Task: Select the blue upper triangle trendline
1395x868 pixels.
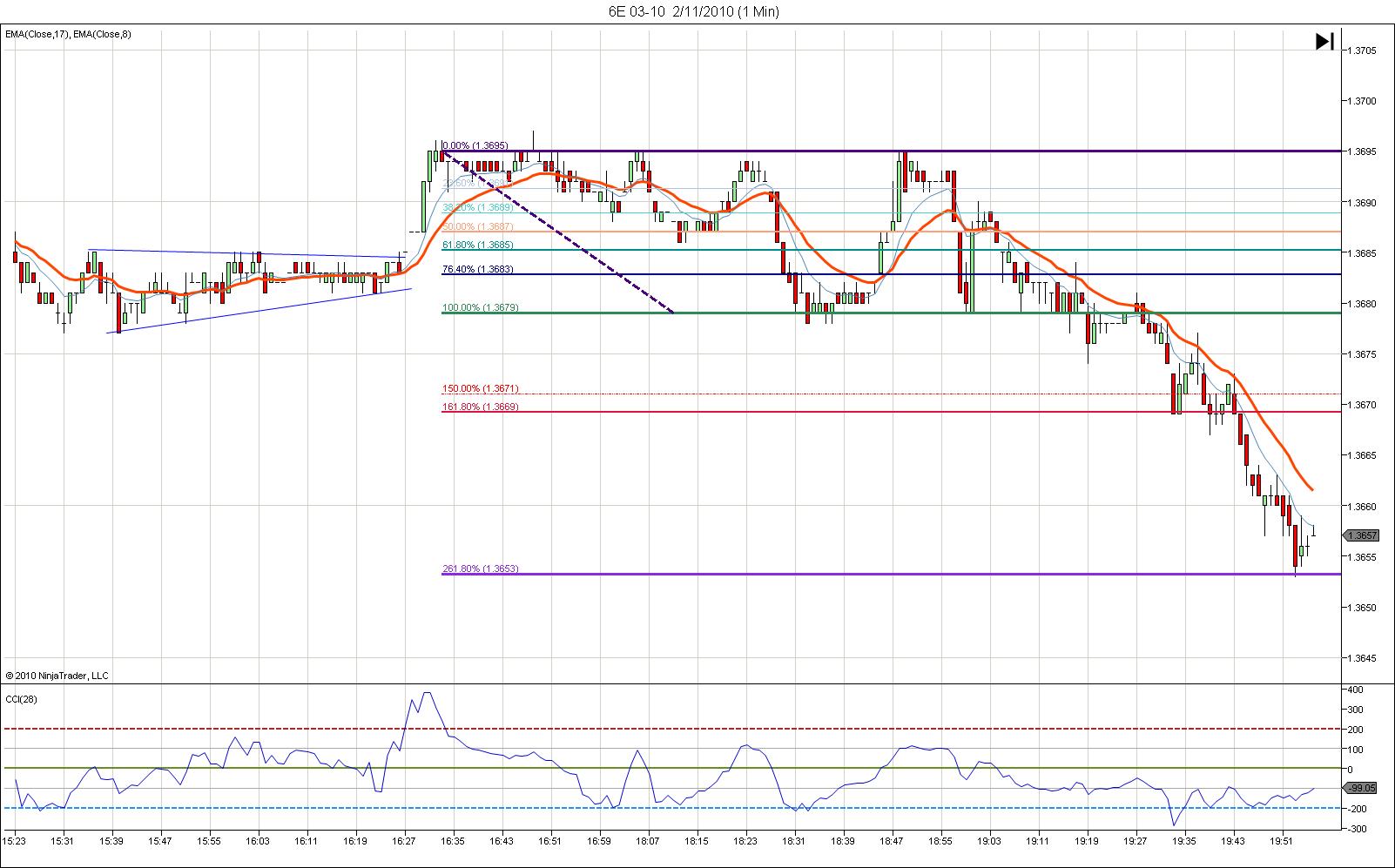Action: [x=246, y=253]
